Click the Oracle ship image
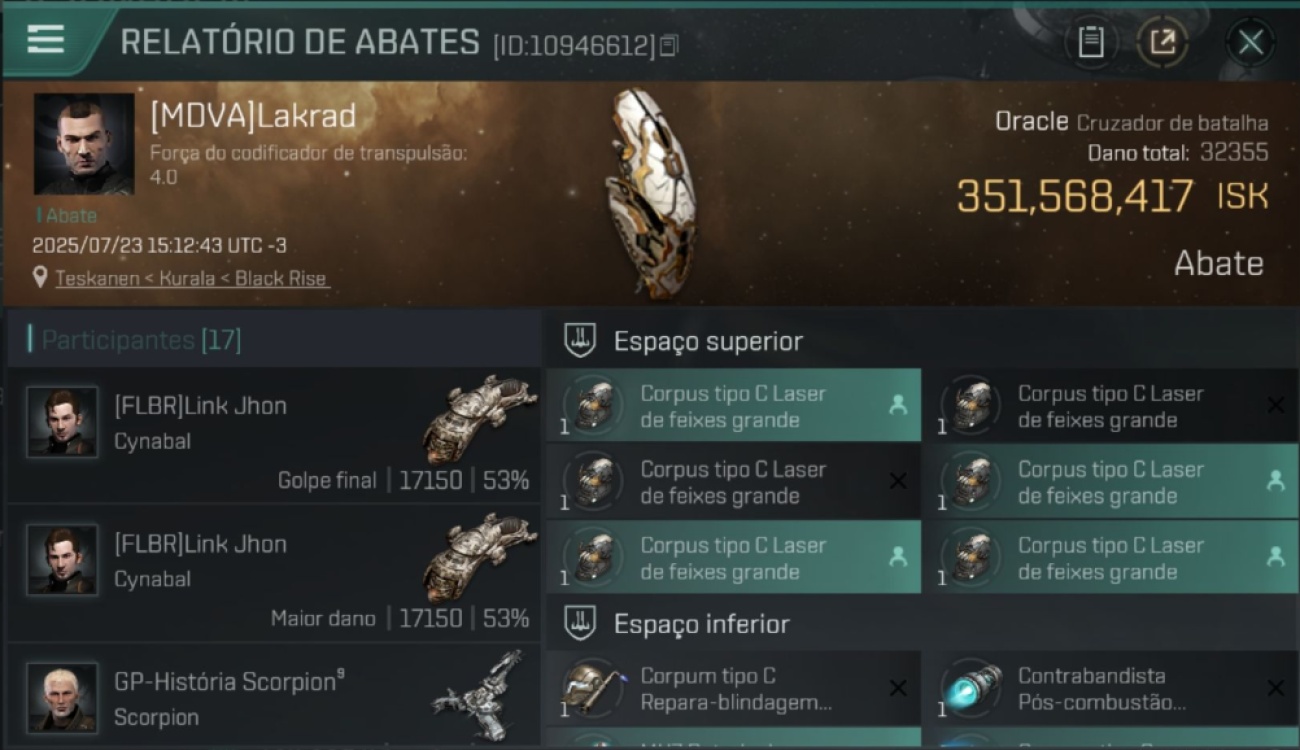This screenshot has height=750, width=1300. point(650,194)
